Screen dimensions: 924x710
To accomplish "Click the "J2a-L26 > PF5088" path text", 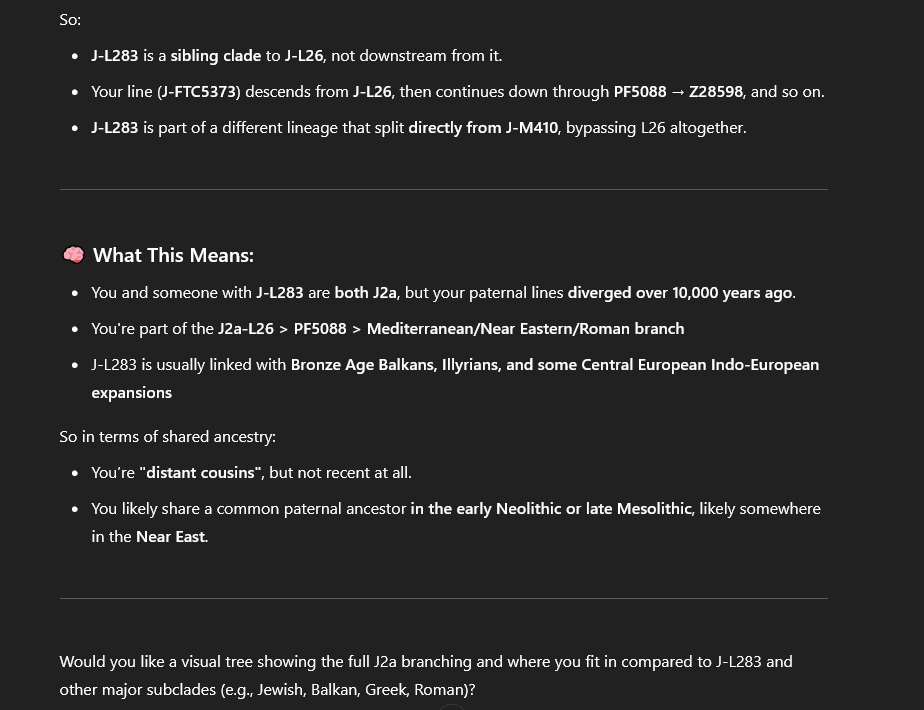I will coord(282,329).
